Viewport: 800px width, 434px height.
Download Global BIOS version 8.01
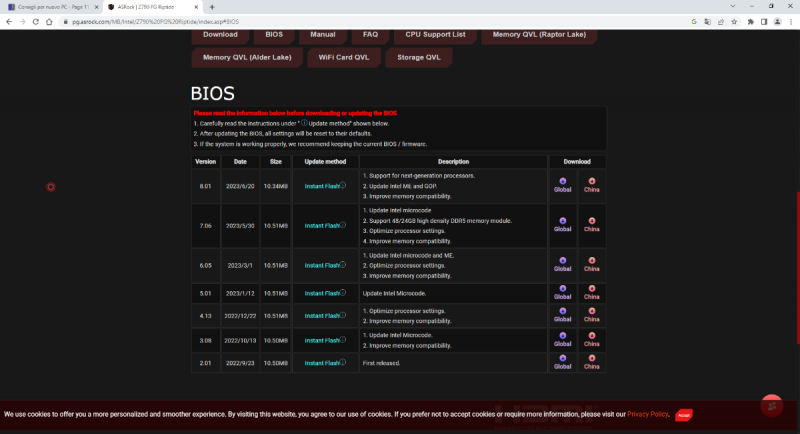562,185
